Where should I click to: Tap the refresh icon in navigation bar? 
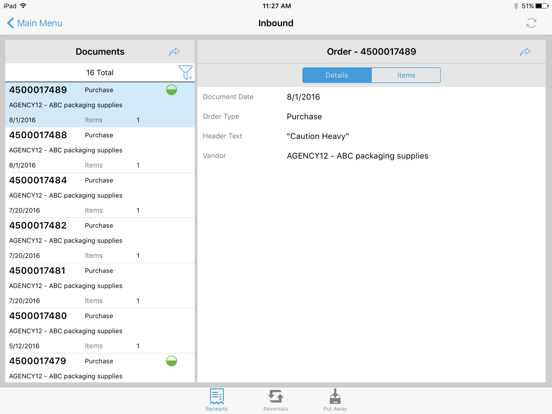point(531,23)
